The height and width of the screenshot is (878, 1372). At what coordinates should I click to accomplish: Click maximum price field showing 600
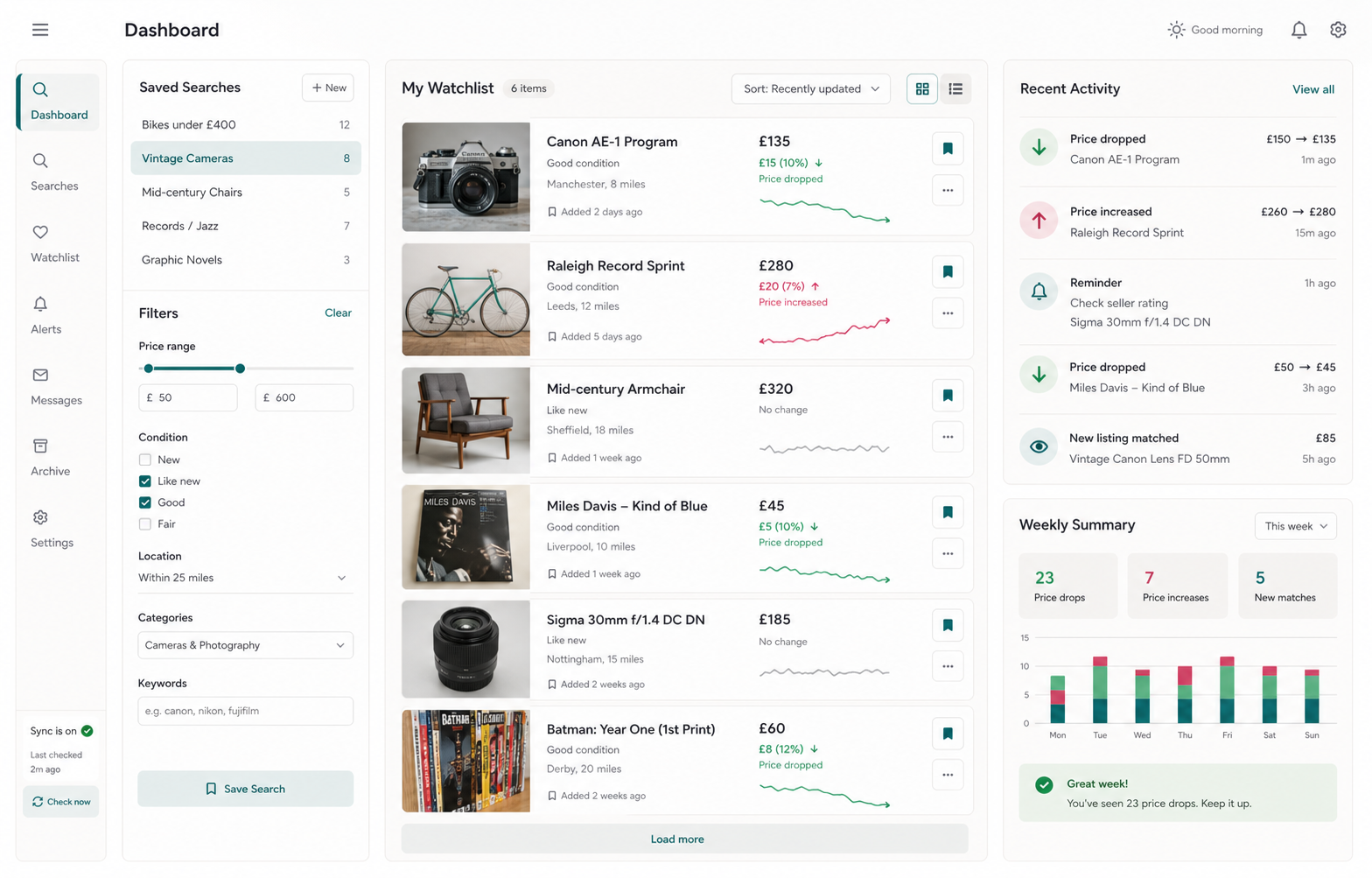pyautogui.click(x=304, y=397)
